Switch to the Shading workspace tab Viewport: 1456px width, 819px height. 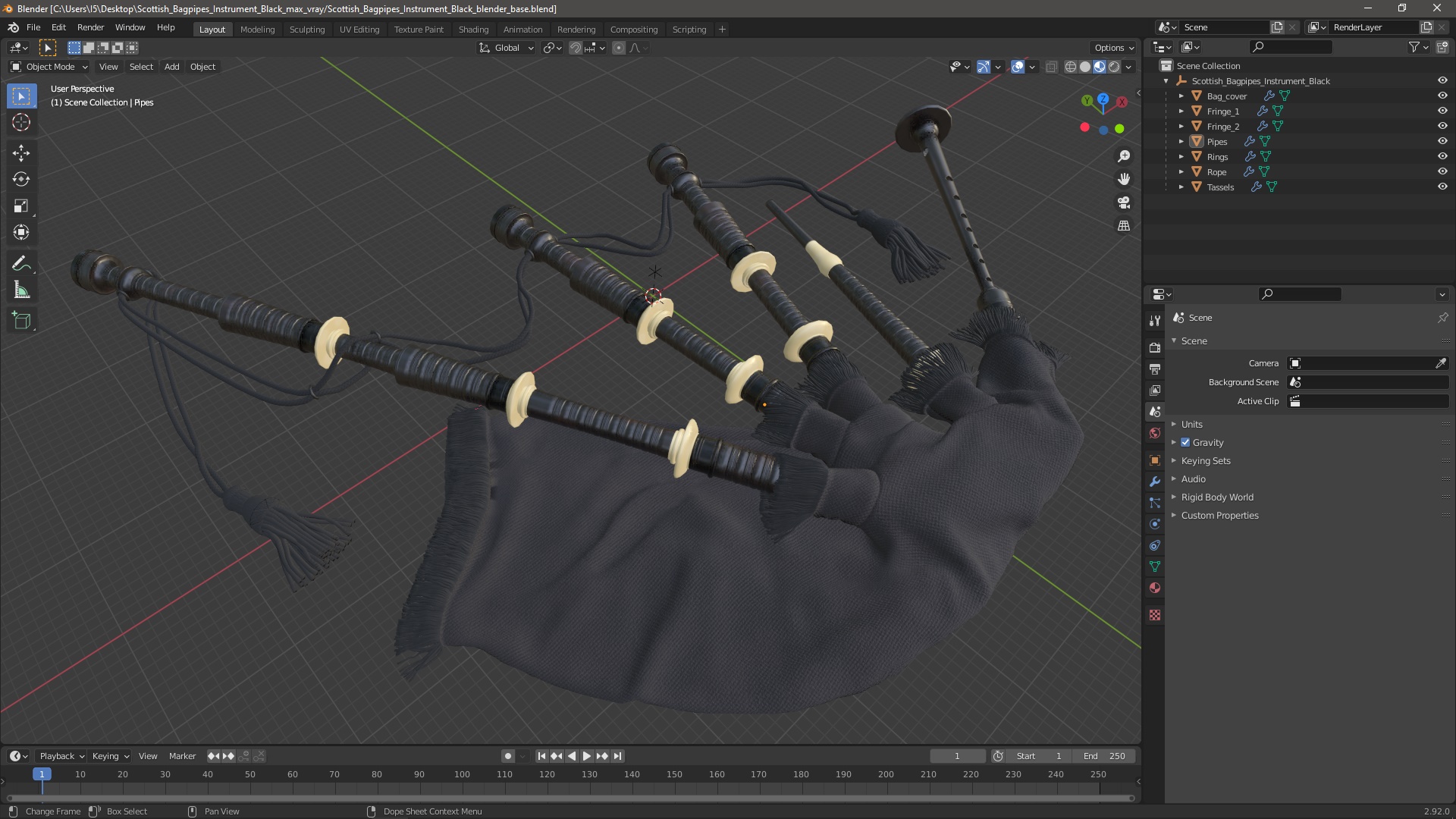point(473,30)
